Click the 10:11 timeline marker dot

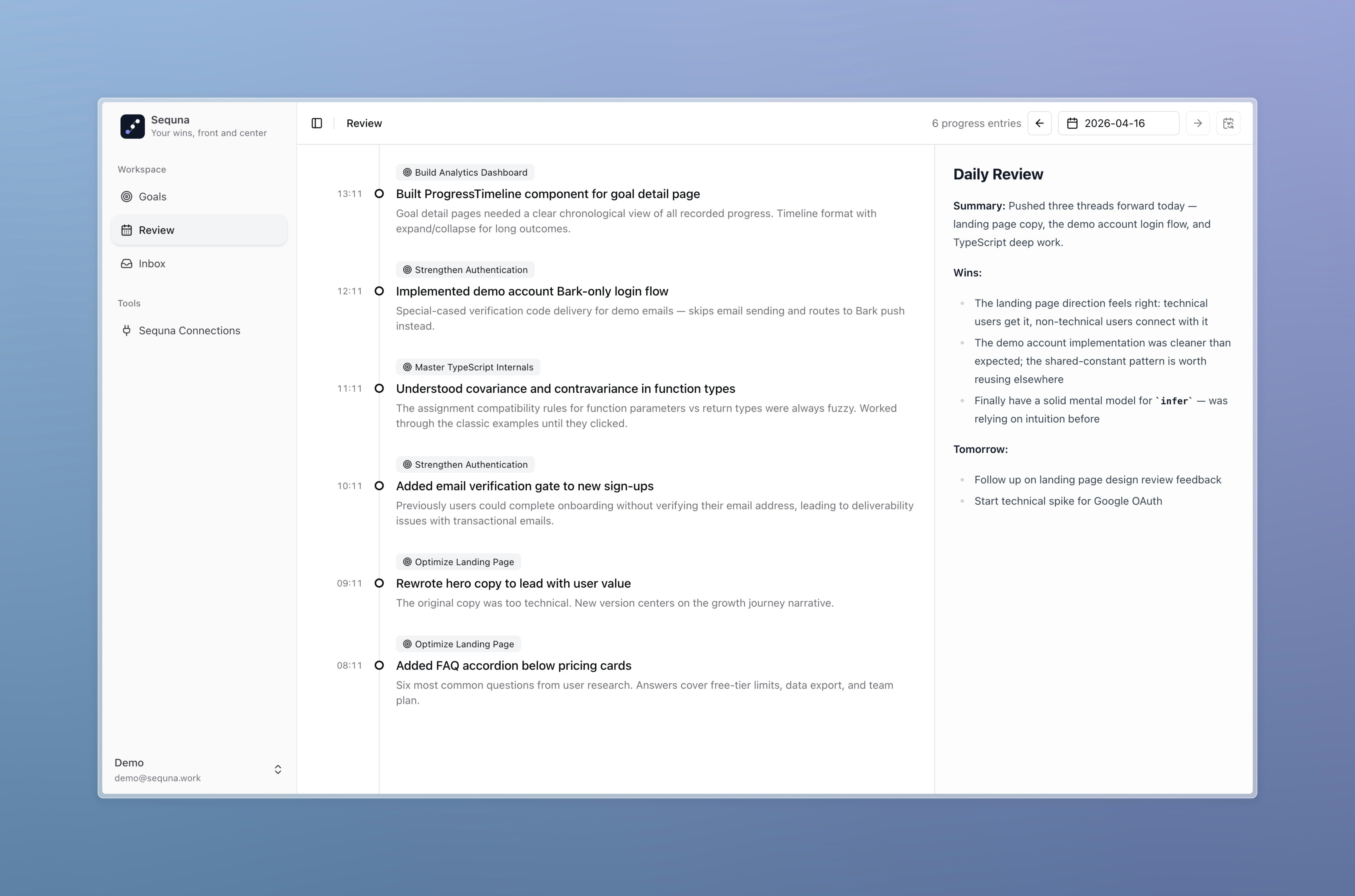pyautogui.click(x=379, y=486)
